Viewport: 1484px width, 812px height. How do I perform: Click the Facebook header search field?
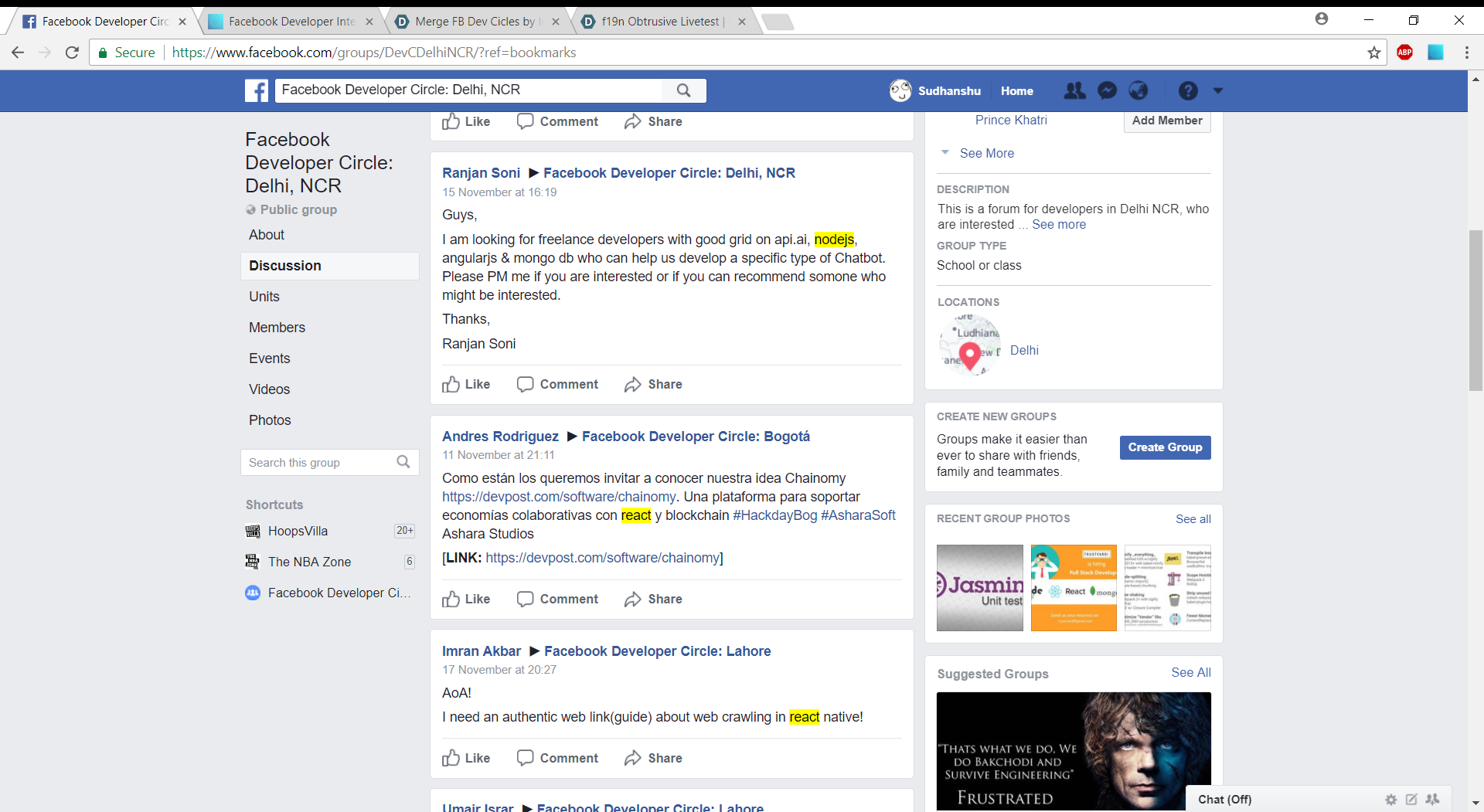click(x=468, y=90)
